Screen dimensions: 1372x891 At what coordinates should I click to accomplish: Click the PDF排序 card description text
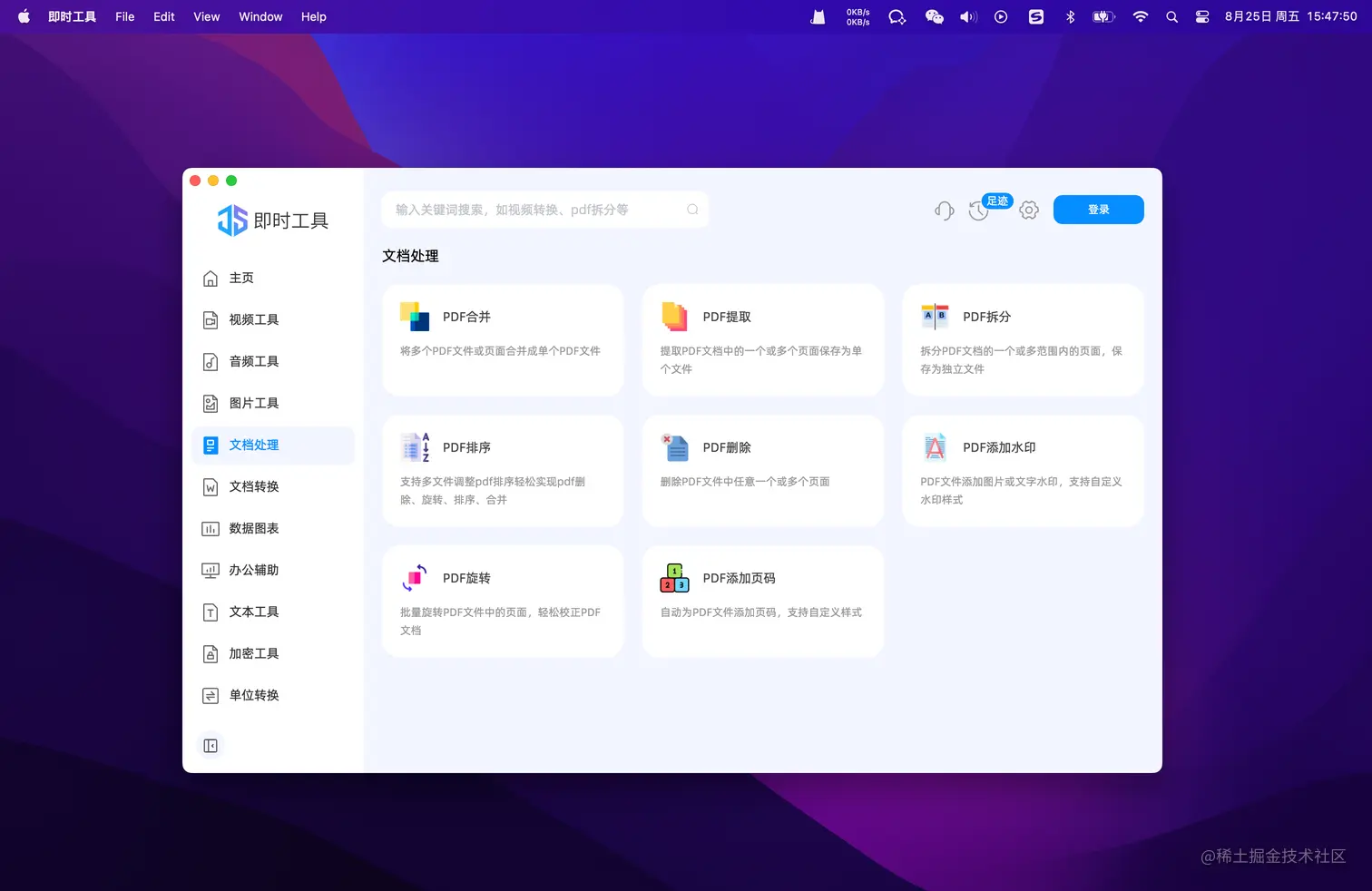tap(493, 491)
